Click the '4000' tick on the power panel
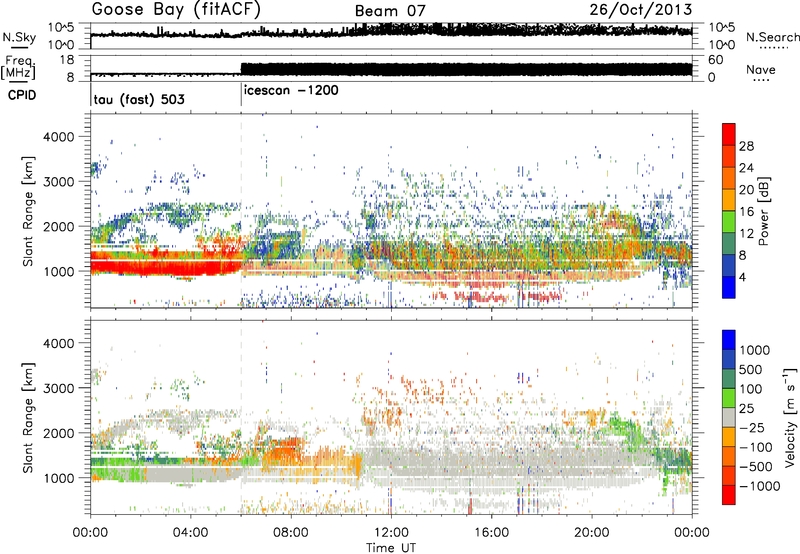Image resolution: width=800 pixels, height=554 pixels. 58,137
